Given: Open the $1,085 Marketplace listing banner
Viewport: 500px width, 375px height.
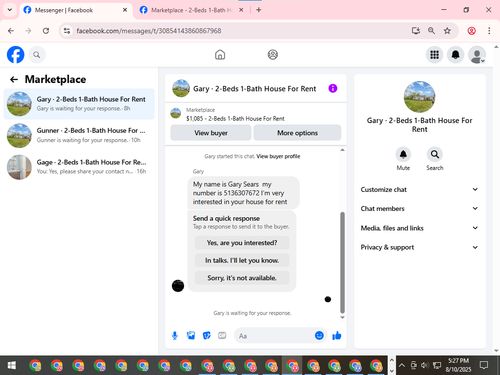Looking at the screenshot, I should pyautogui.click(x=256, y=114).
